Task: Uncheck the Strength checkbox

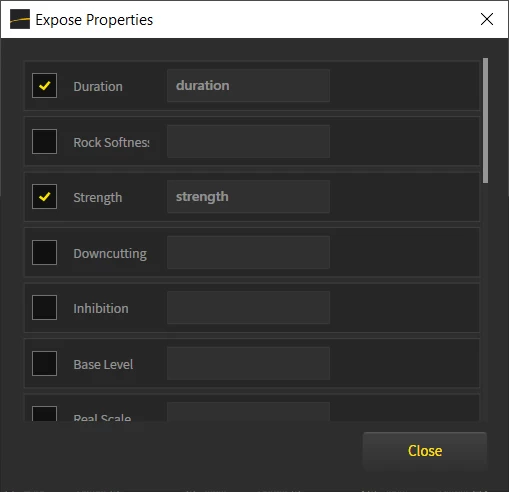Action: (44, 197)
